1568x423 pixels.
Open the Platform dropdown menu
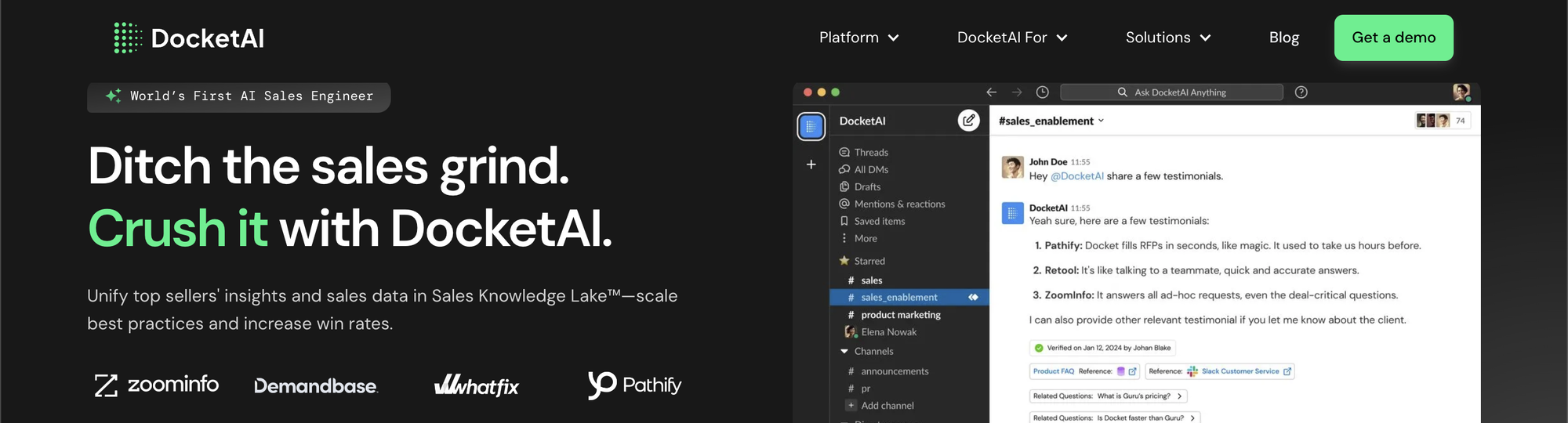pyautogui.click(x=858, y=38)
